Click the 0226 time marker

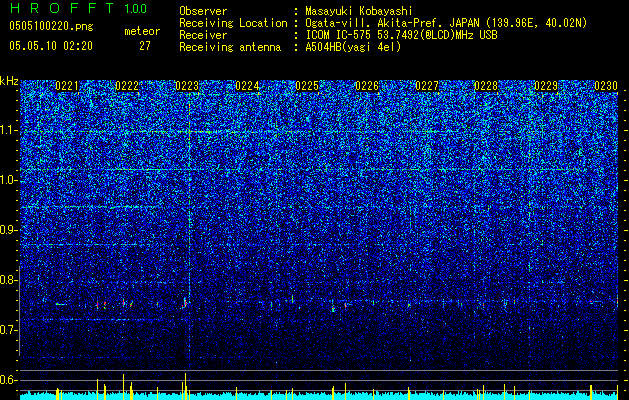click(x=367, y=86)
